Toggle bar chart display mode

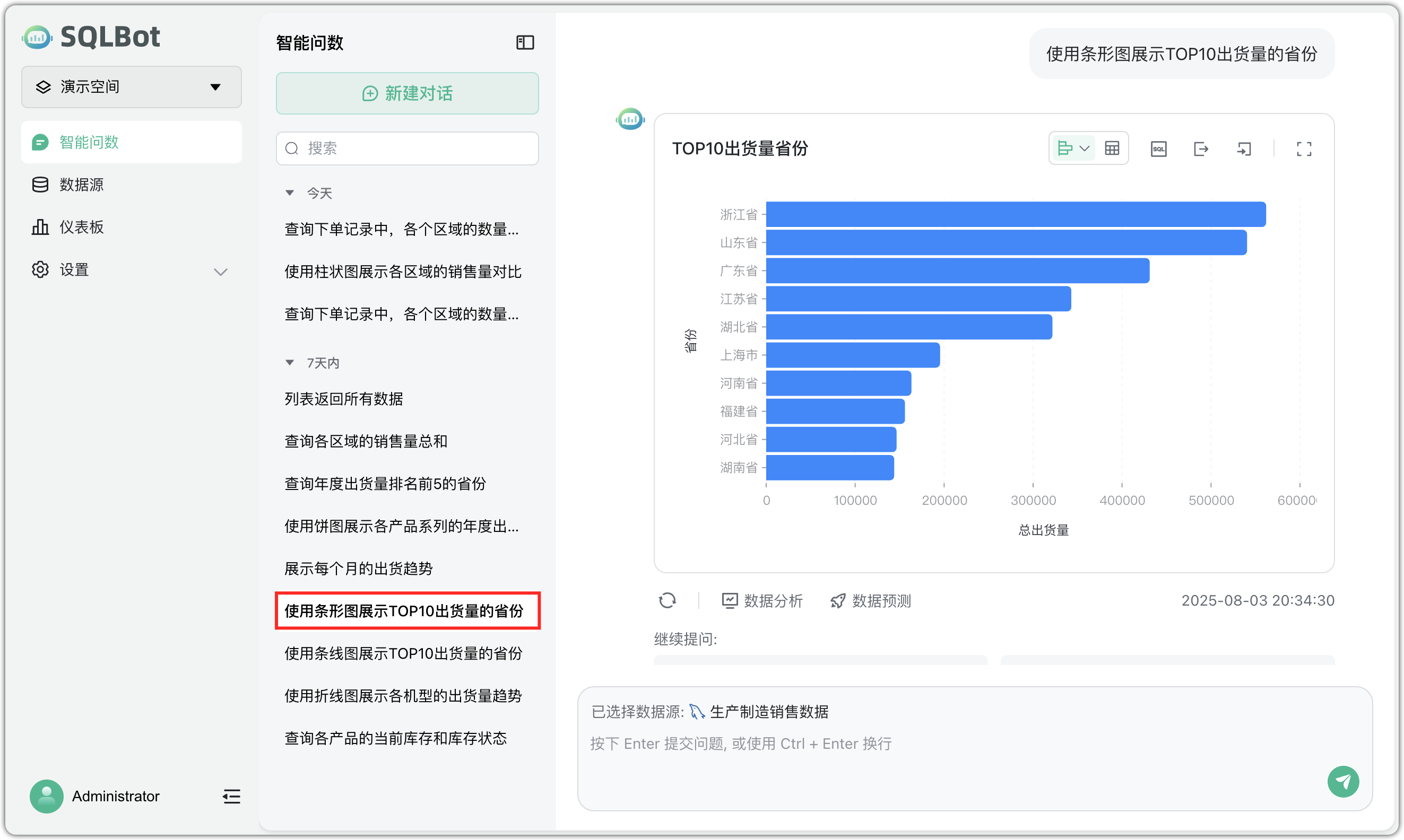(1067, 148)
